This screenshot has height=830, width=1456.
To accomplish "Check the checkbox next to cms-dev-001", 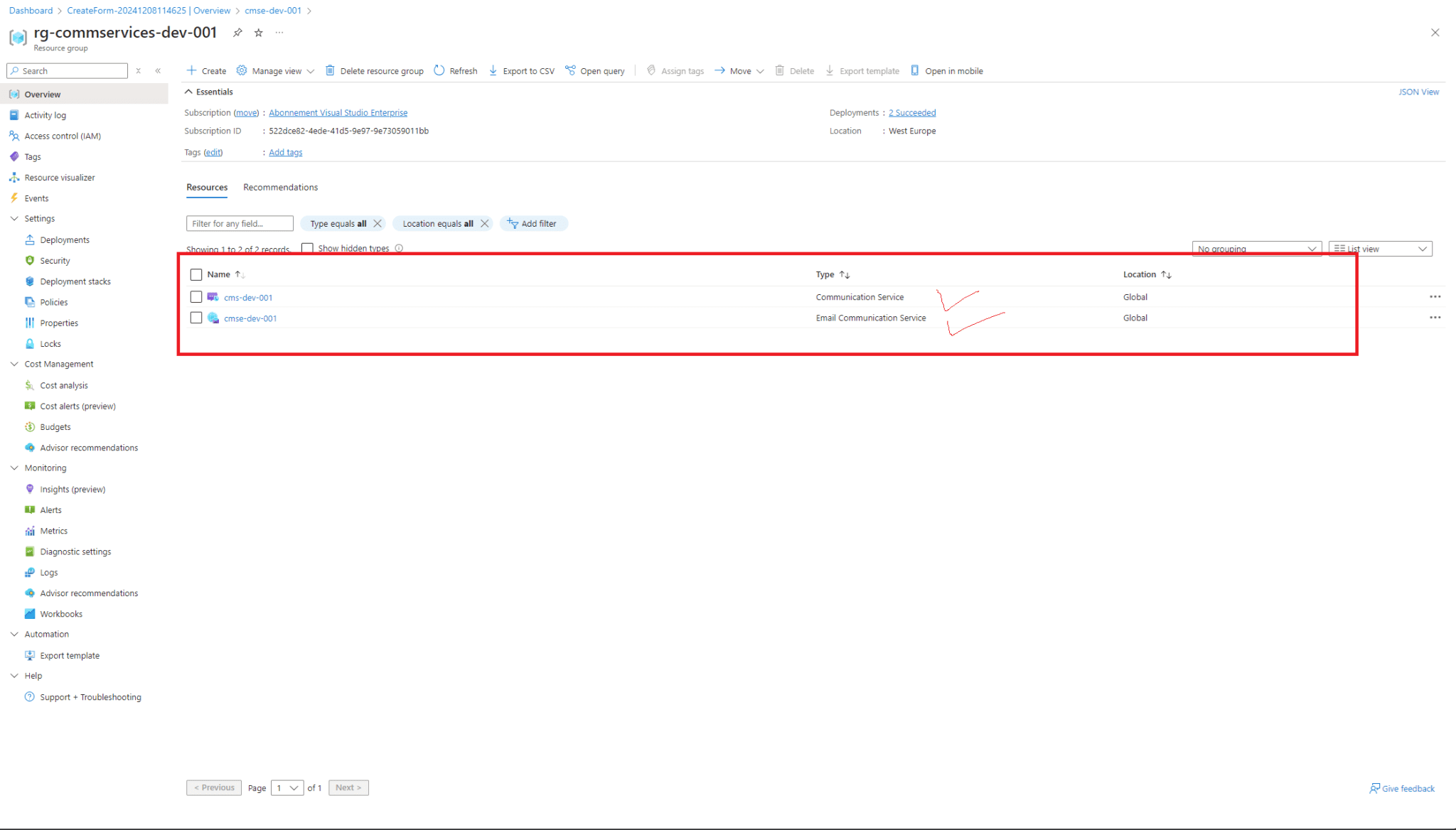I will 196,297.
